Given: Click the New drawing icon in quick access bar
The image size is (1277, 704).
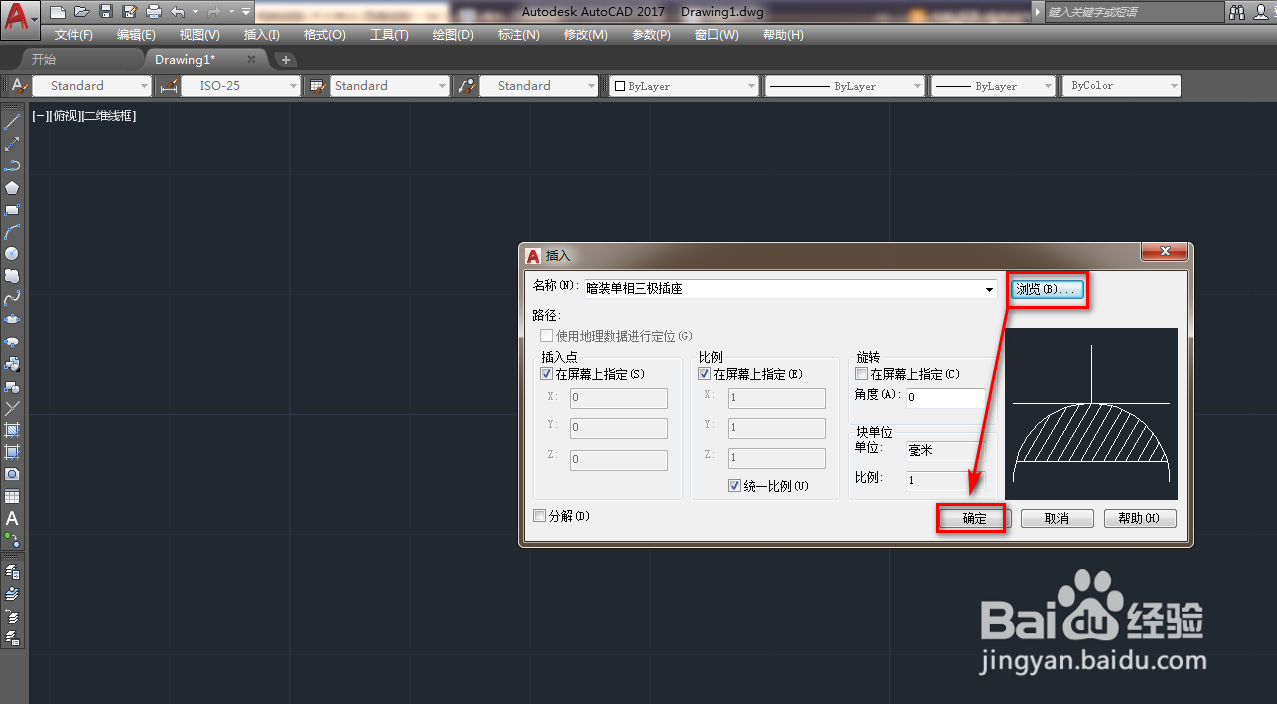Looking at the screenshot, I should coord(58,12).
